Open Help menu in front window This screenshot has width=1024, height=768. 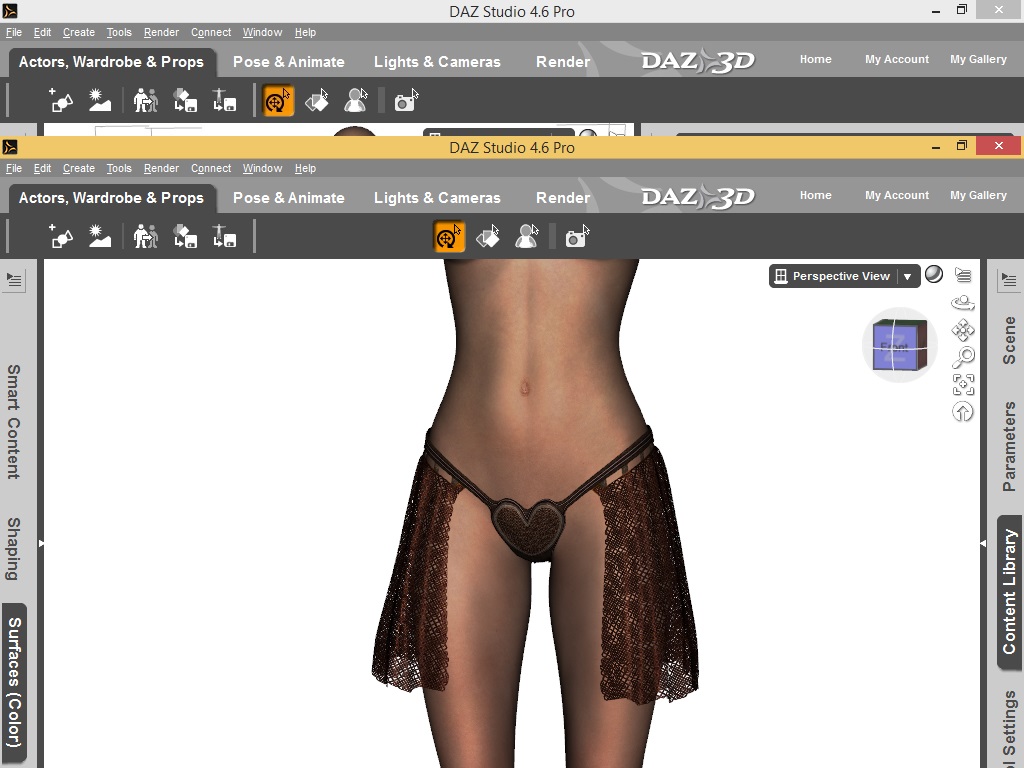[305, 168]
